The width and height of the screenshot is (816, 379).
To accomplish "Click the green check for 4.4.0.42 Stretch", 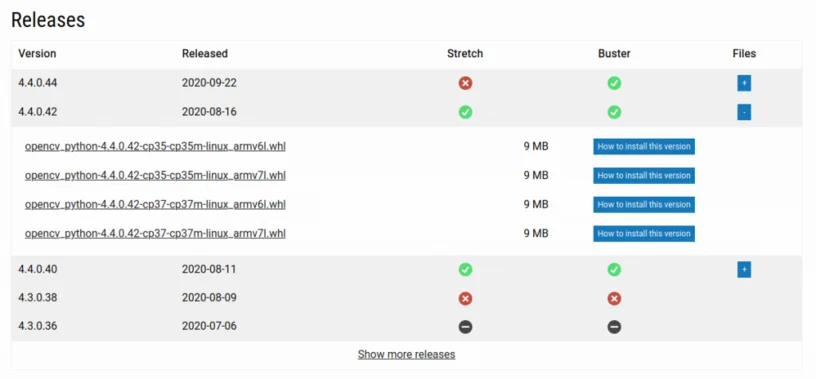I will pos(465,112).
